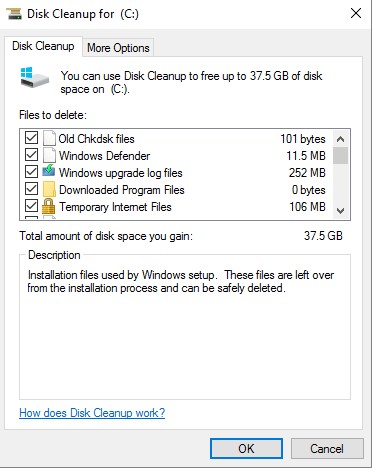Select the Disk Cleanup tab

pos(43,46)
